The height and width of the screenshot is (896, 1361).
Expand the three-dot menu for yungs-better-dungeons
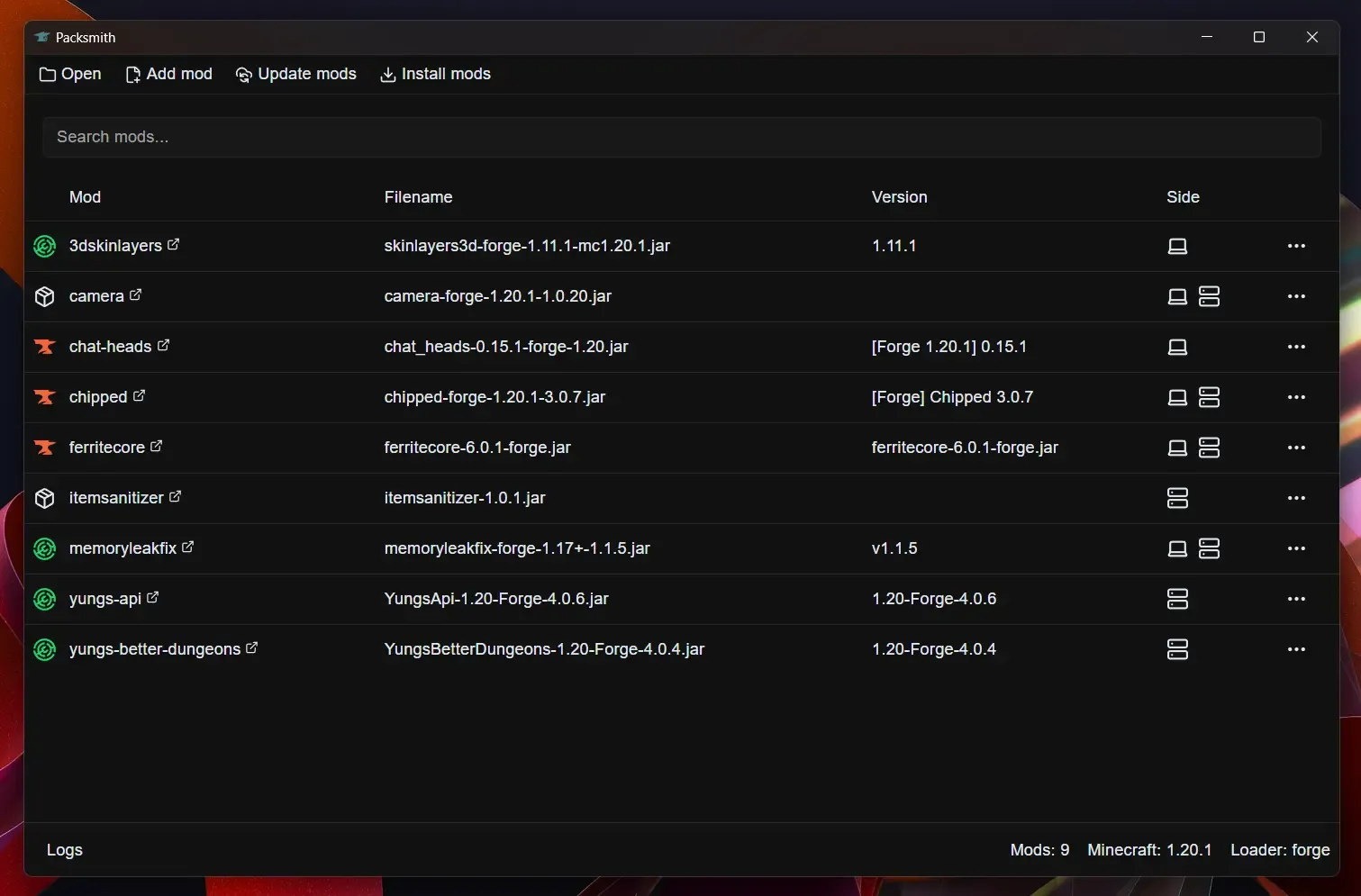tap(1297, 649)
